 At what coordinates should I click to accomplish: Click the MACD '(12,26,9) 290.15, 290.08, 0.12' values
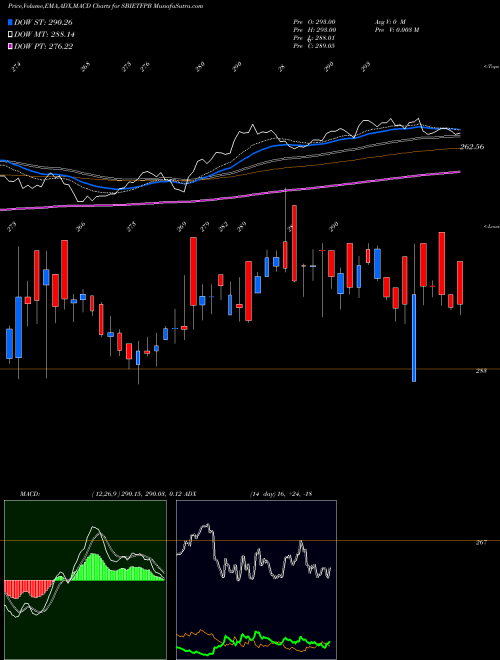[136, 494]
